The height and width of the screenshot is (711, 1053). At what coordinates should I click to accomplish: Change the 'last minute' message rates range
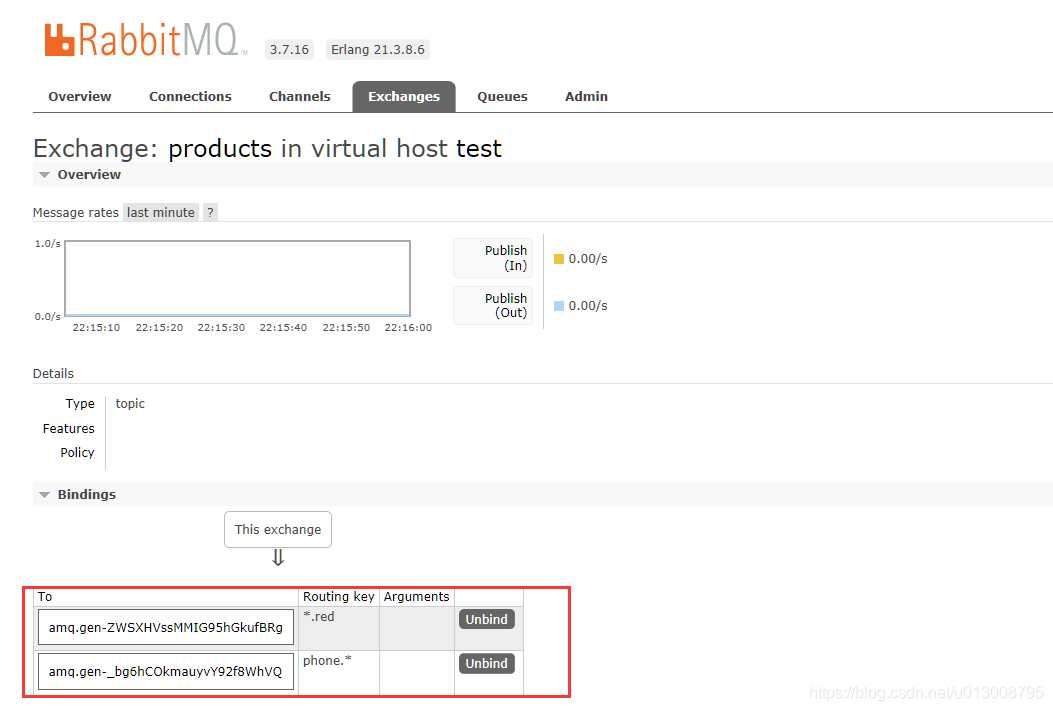(x=161, y=213)
